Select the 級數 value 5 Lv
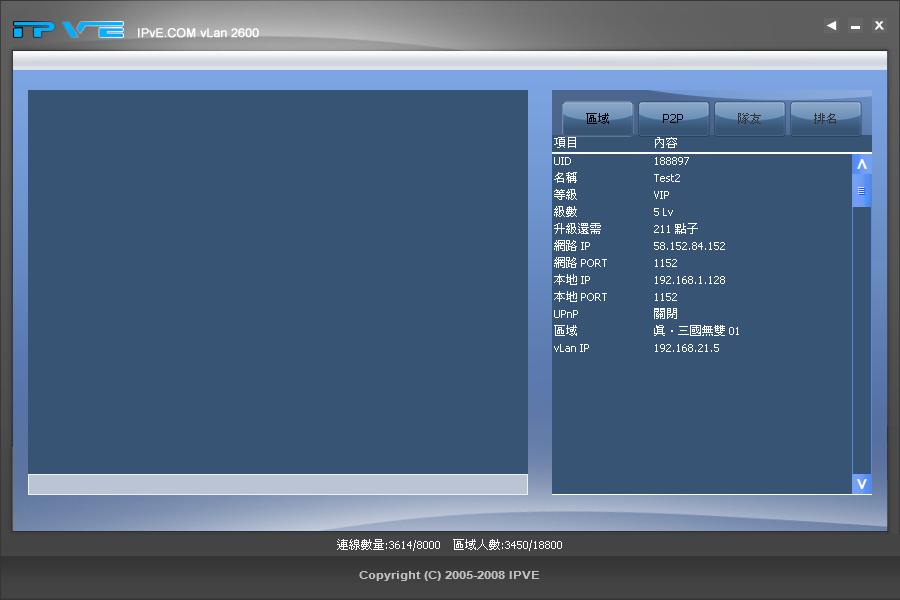Image resolution: width=900 pixels, height=600 pixels. tap(663, 212)
